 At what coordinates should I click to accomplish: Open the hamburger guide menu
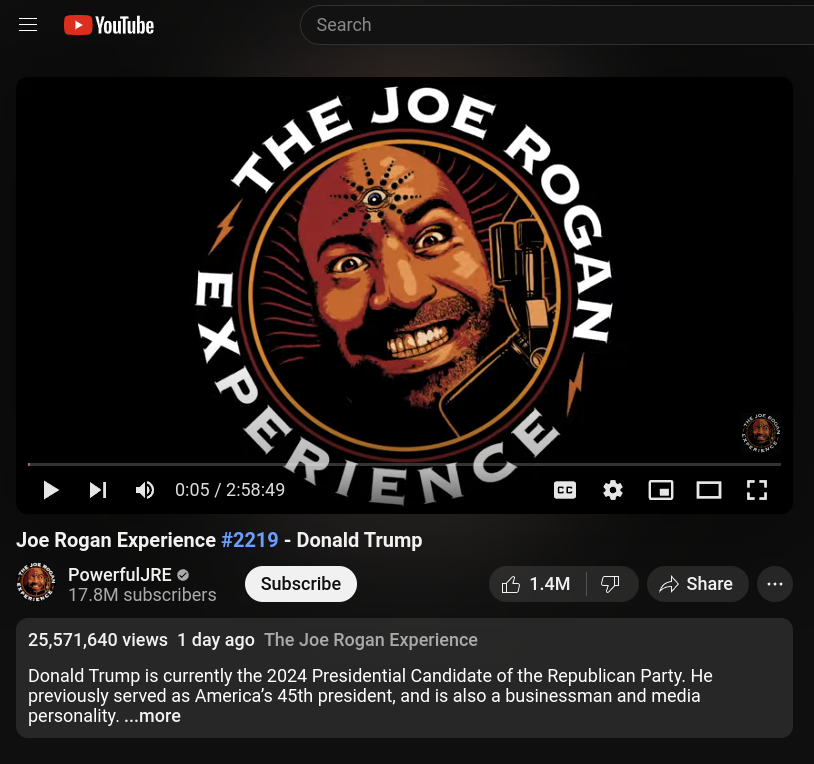click(x=28, y=24)
